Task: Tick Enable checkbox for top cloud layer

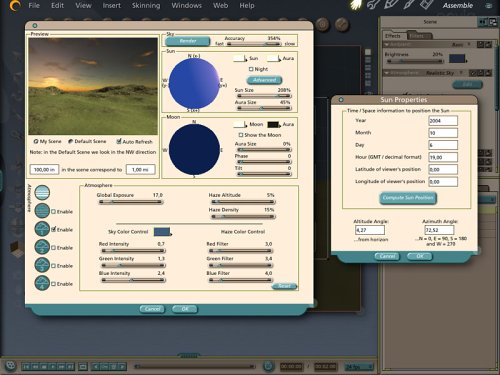Action: pyautogui.click(x=53, y=211)
